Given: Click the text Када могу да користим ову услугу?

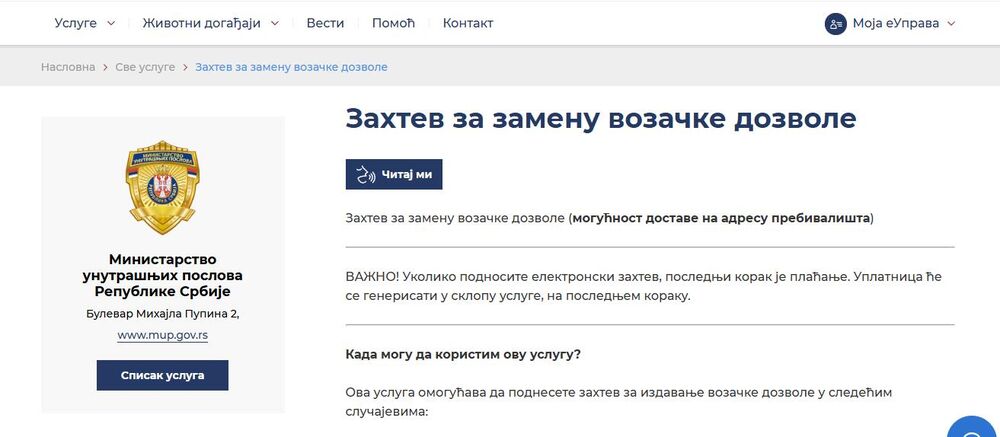Looking at the screenshot, I should coord(463,354).
